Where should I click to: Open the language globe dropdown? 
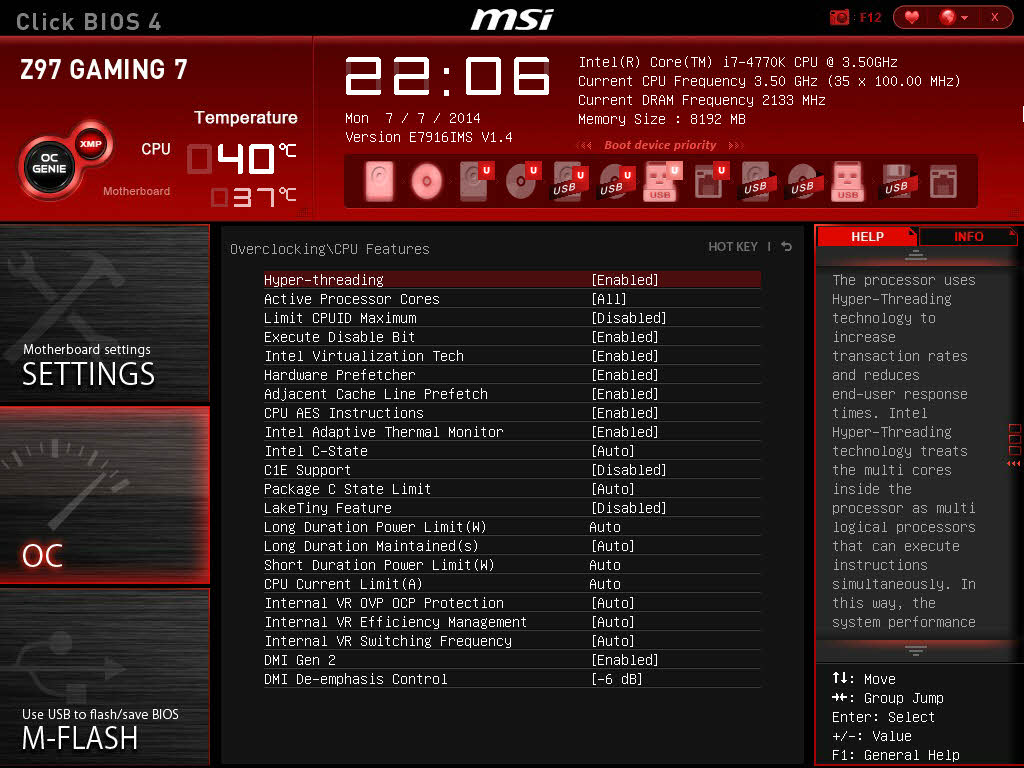click(953, 18)
